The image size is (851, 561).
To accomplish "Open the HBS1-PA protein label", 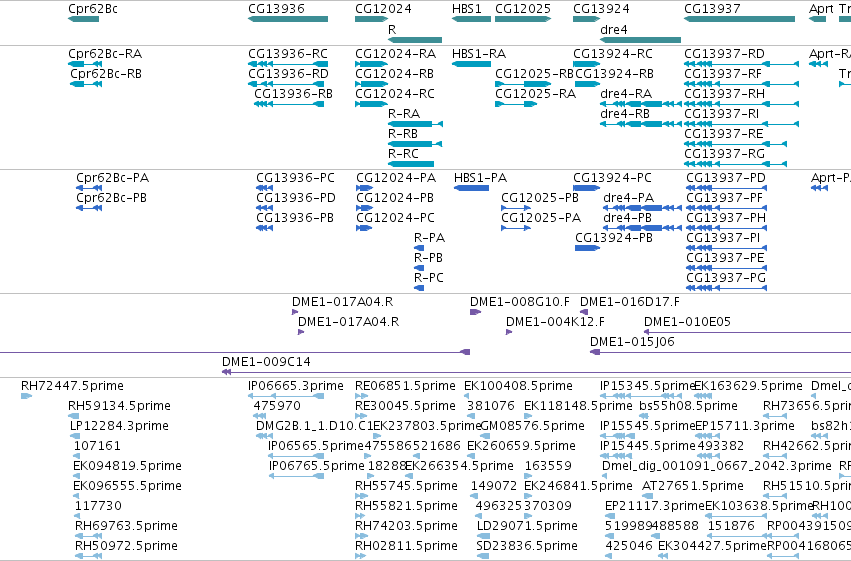I will point(480,178).
